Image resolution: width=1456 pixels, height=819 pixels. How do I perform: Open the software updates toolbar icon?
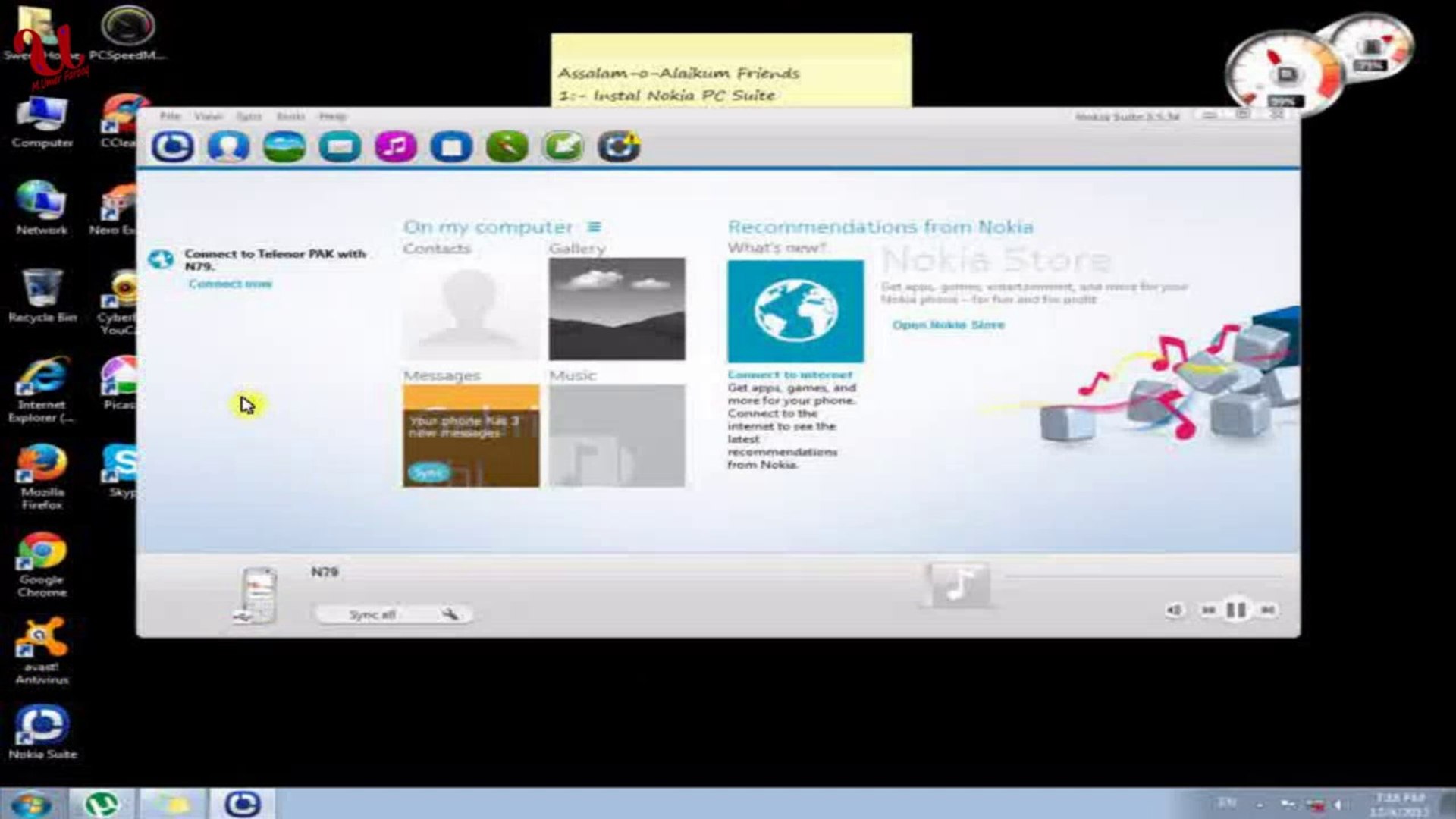tap(619, 146)
